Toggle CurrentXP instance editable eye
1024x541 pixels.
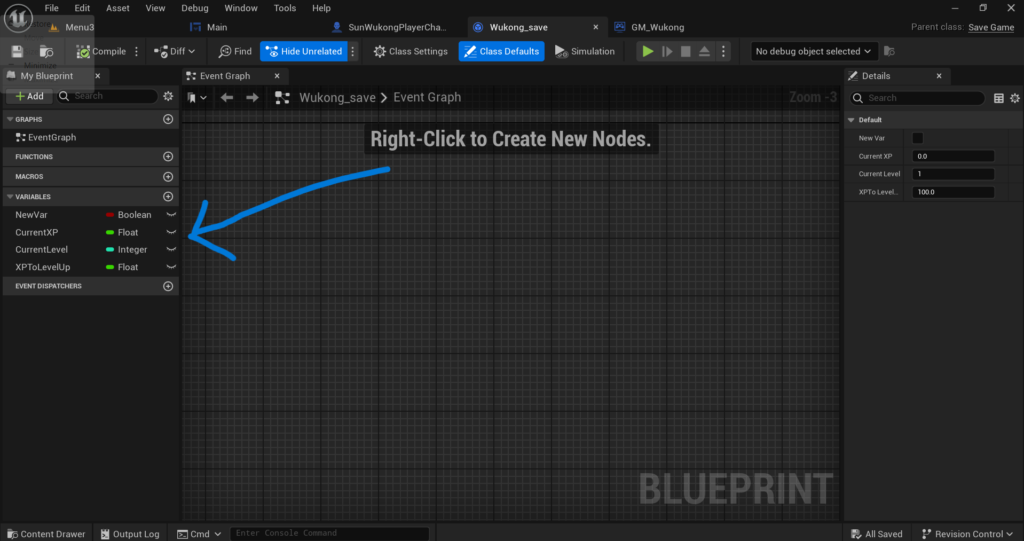coord(171,233)
